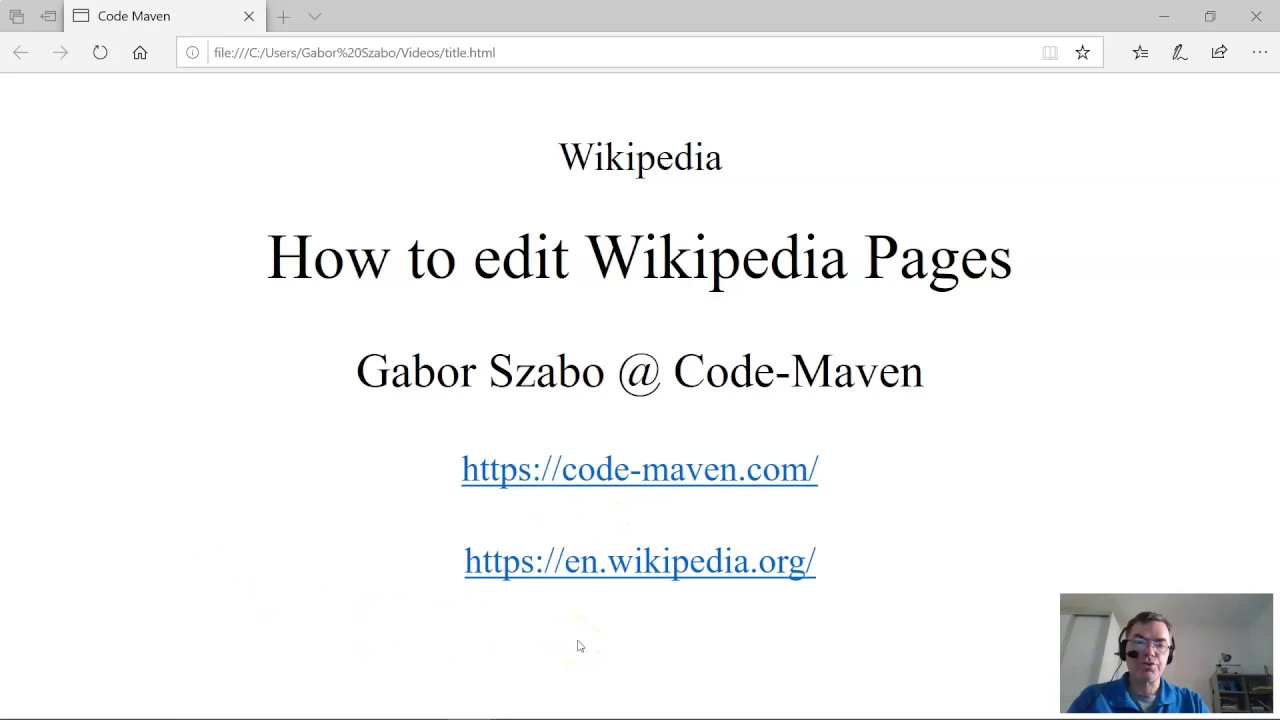The height and width of the screenshot is (720, 1280).
Task: Open a new tab with plus
Action: pyautogui.click(x=283, y=16)
